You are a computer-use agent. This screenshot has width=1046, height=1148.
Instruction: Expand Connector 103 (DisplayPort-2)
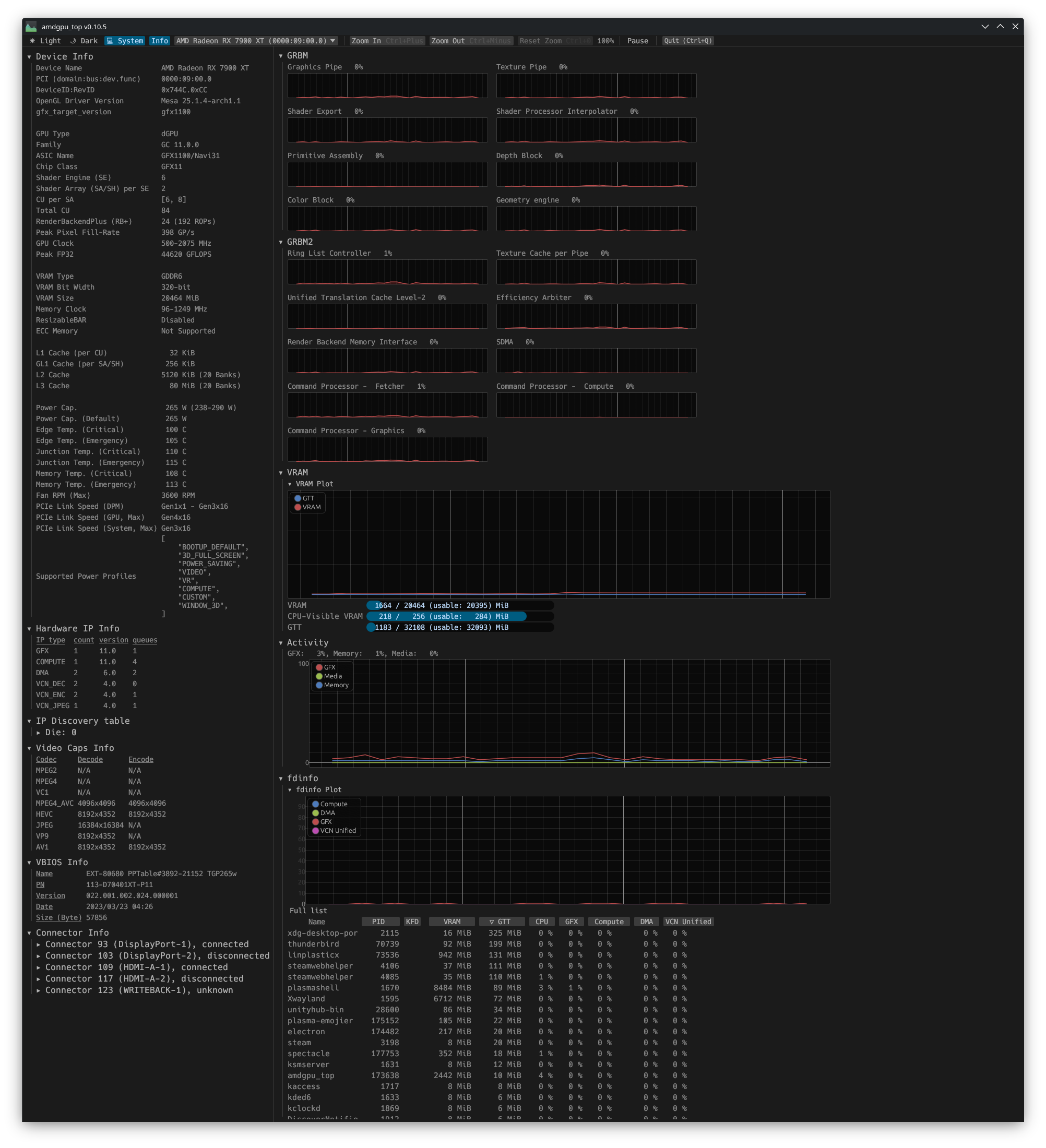[153, 956]
